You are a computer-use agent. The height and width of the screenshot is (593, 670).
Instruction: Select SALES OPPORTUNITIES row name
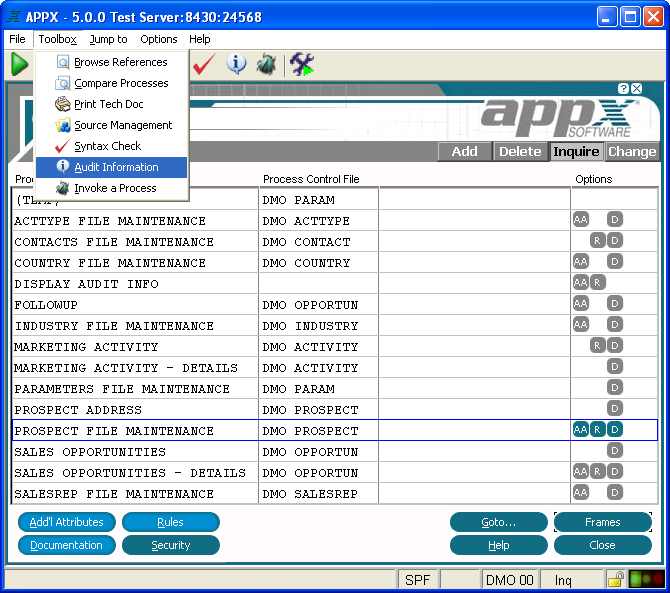coord(90,452)
